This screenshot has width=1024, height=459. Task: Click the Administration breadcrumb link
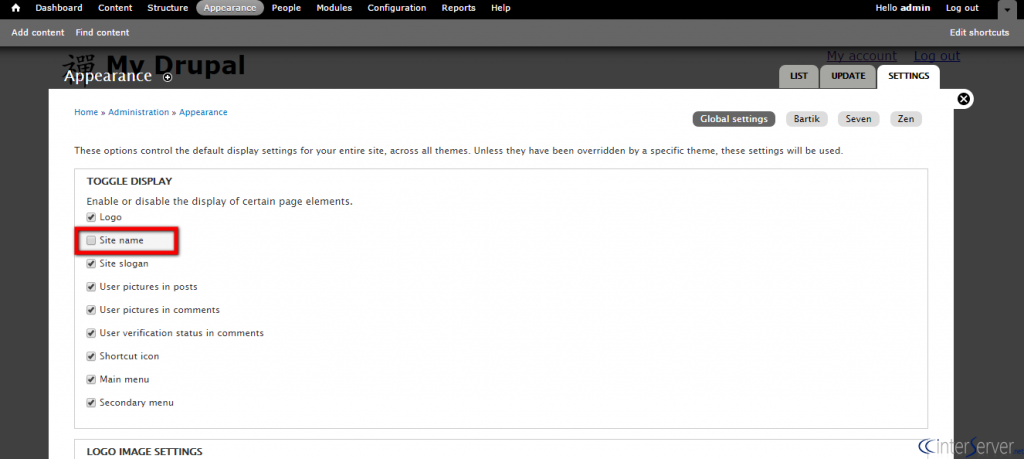click(138, 112)
